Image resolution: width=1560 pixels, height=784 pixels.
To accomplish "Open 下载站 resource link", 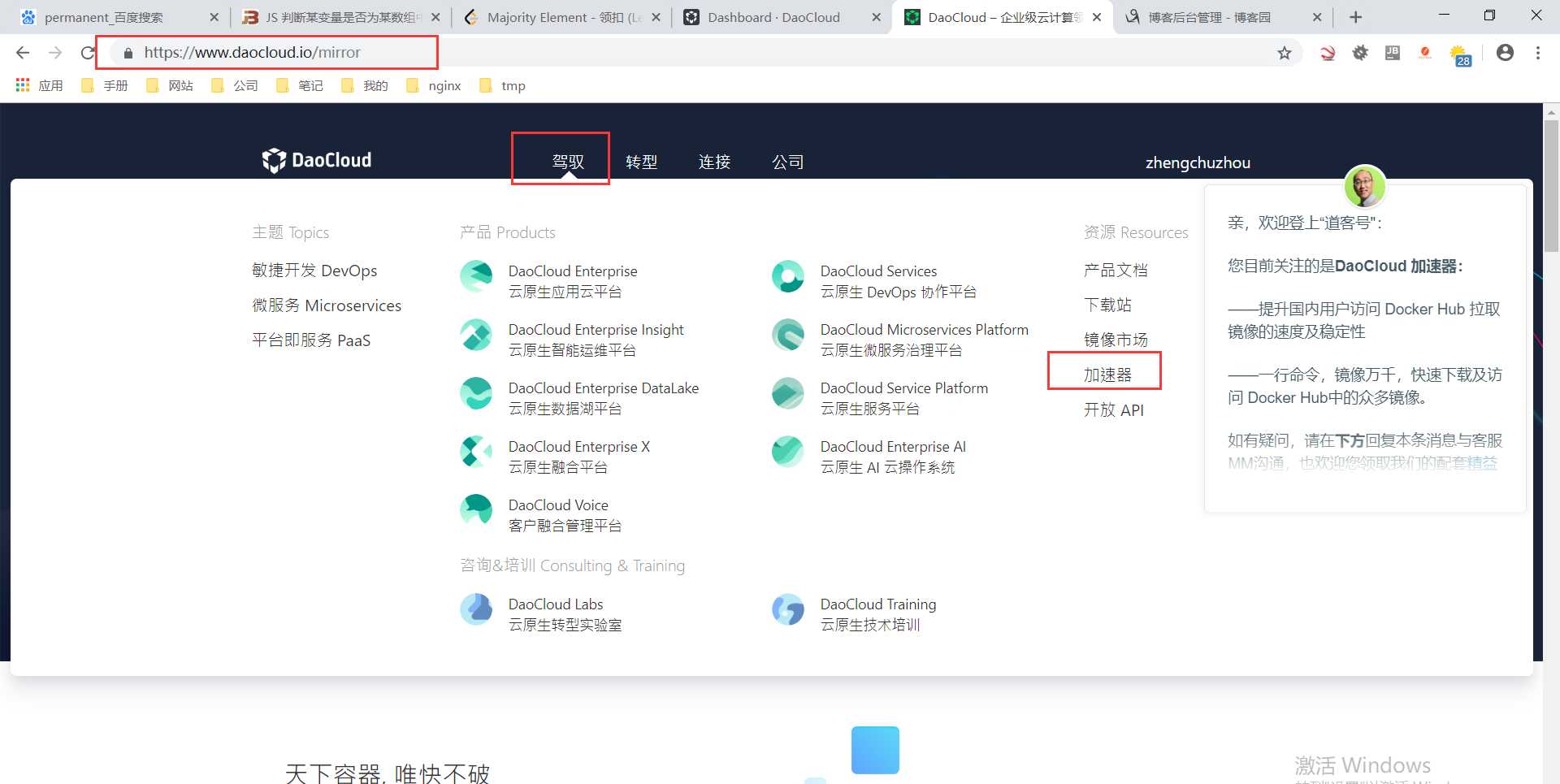I will (x=1107, y=305).
